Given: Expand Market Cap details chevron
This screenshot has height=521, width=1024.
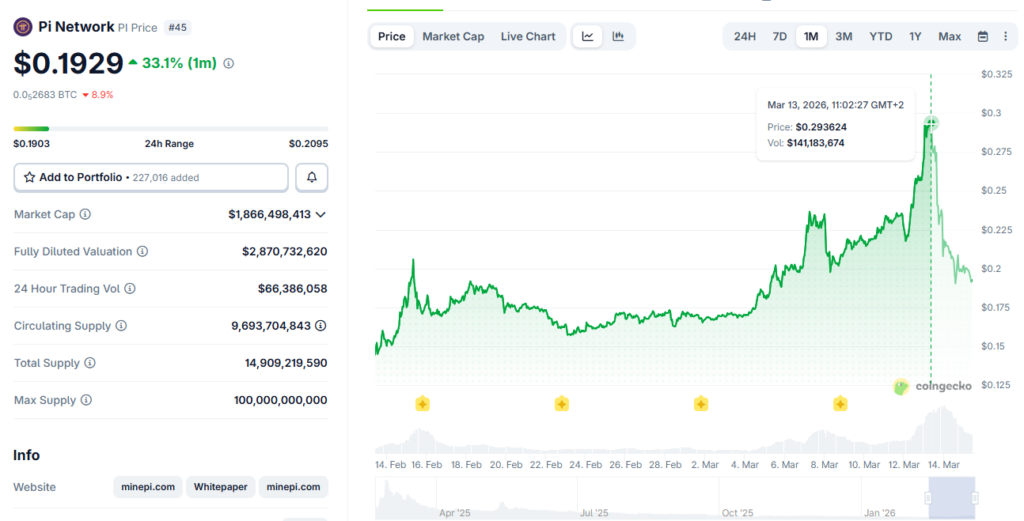Looking at the screenshot, I should click(x=321, y=214).
